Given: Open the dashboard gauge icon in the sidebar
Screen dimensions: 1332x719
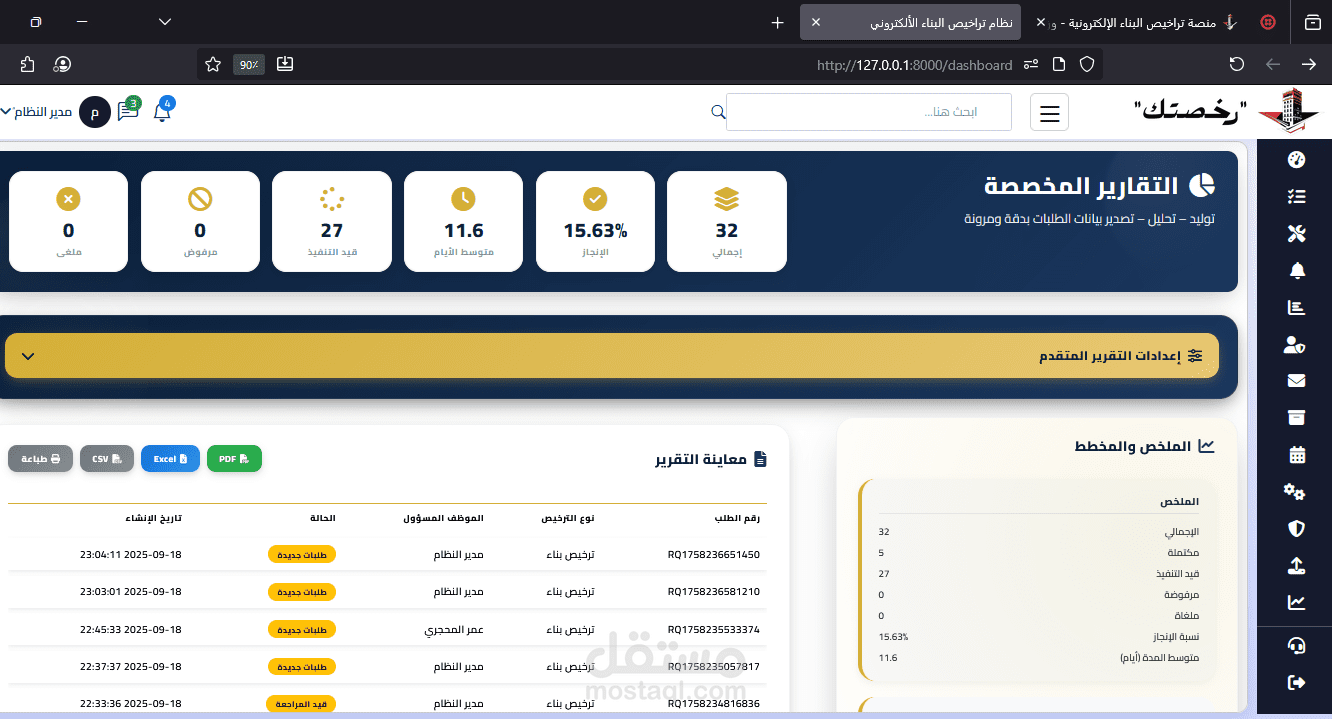Looking at the screenshot, I should click(x=1296, y=159).
